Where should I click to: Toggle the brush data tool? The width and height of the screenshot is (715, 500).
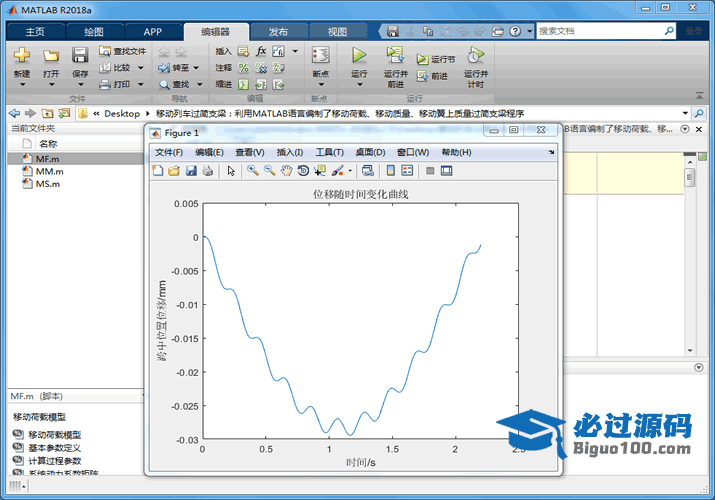(x=337, y=170)
